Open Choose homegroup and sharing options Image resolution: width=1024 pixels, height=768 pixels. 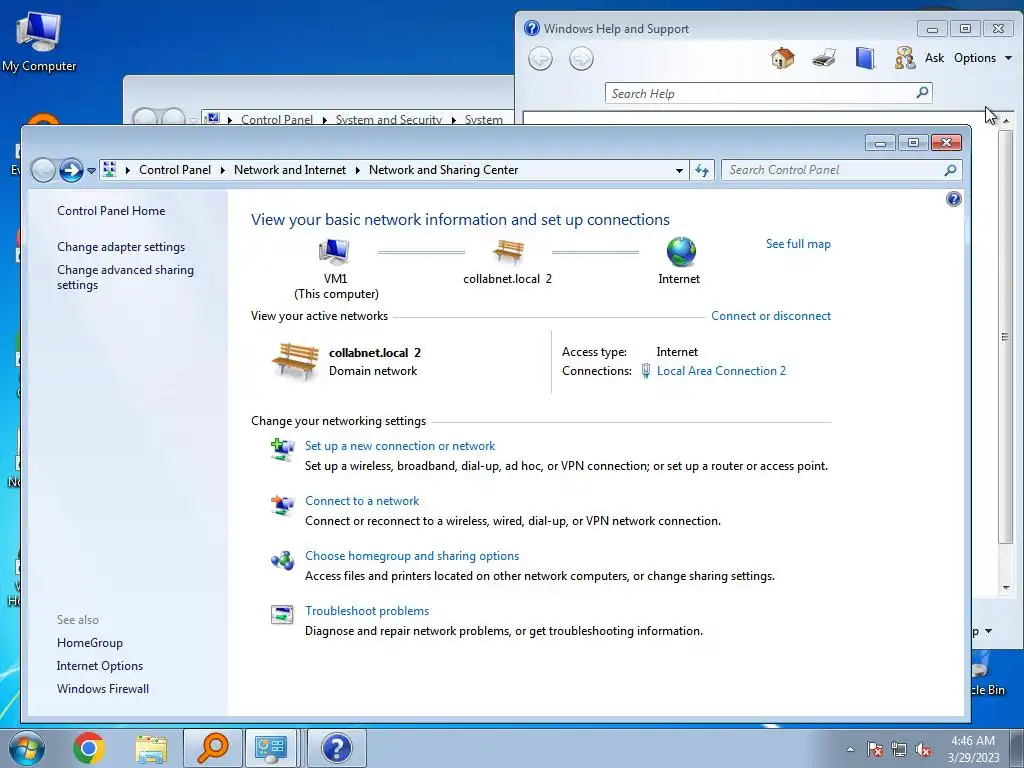tap(412, 555)
